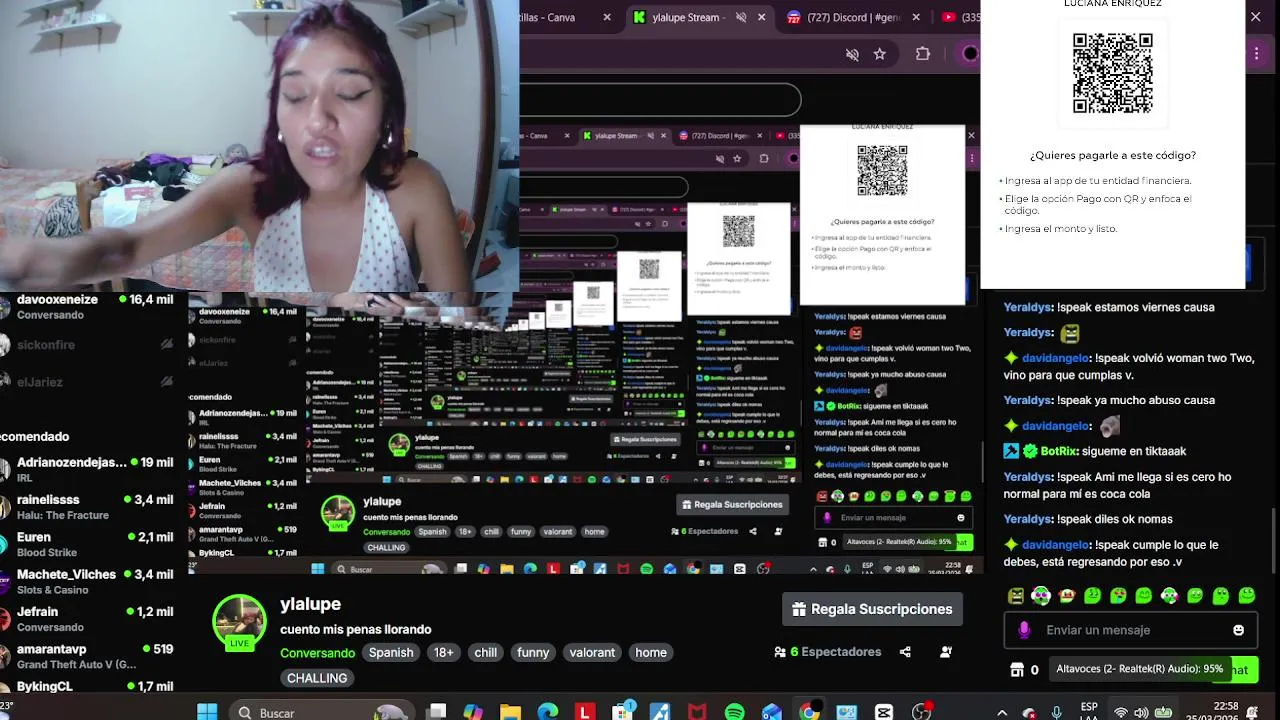Screen dimensions: 1280x720
Task: Open the Conversando category link
Action: click(x=317, y=653)
